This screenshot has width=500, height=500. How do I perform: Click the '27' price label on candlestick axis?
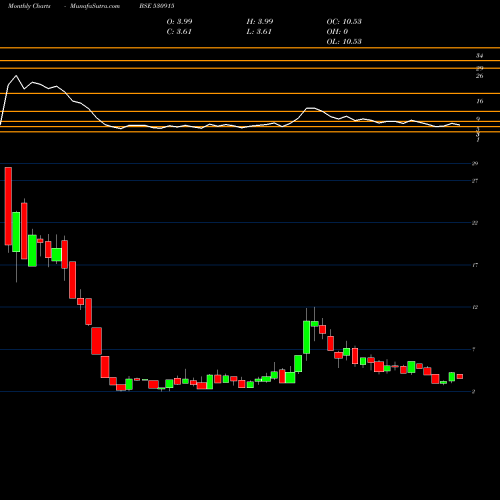(x=475, y=181)
